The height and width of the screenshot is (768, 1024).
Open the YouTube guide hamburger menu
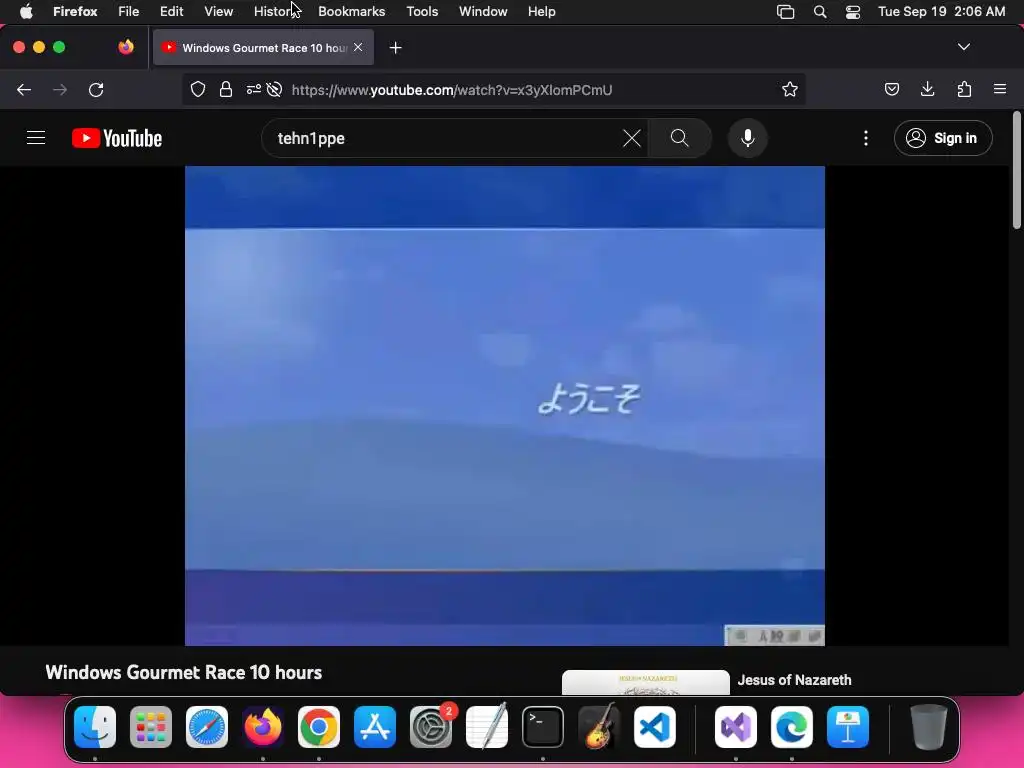tap(36, 138)
